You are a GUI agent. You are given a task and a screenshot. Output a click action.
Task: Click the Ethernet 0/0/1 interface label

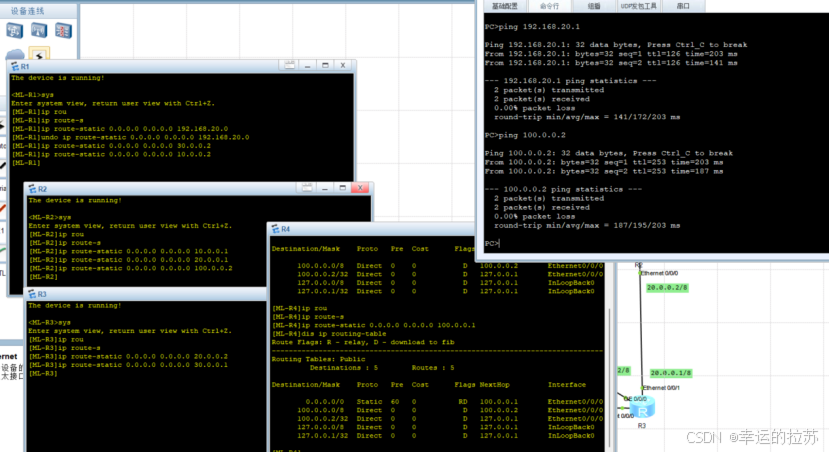[662, 388]
